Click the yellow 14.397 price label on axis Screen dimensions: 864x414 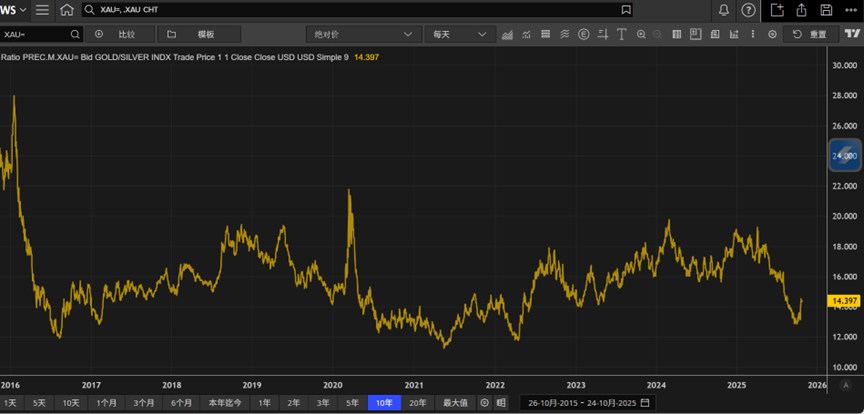[x=844, y=301]
